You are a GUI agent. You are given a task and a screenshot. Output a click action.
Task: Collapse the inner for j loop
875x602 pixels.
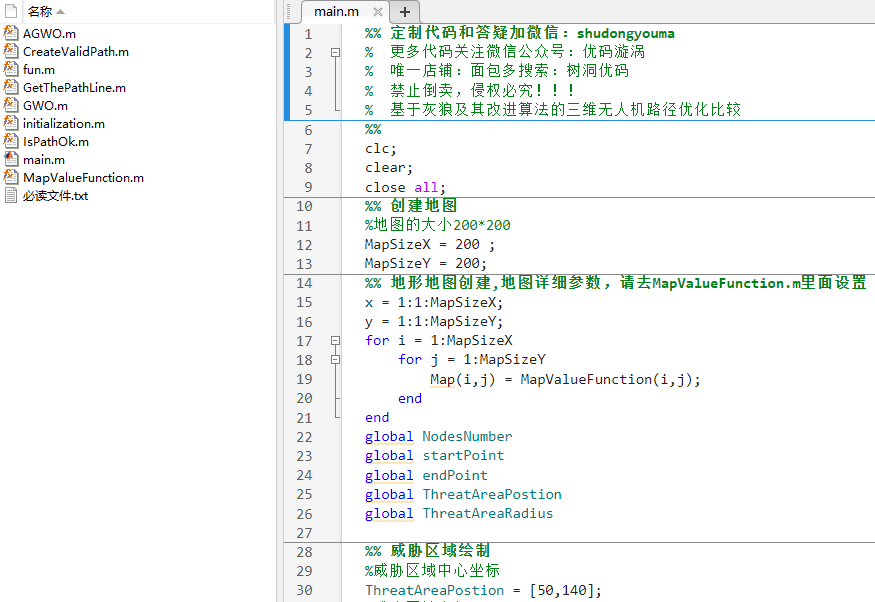(x=336, y=360)
